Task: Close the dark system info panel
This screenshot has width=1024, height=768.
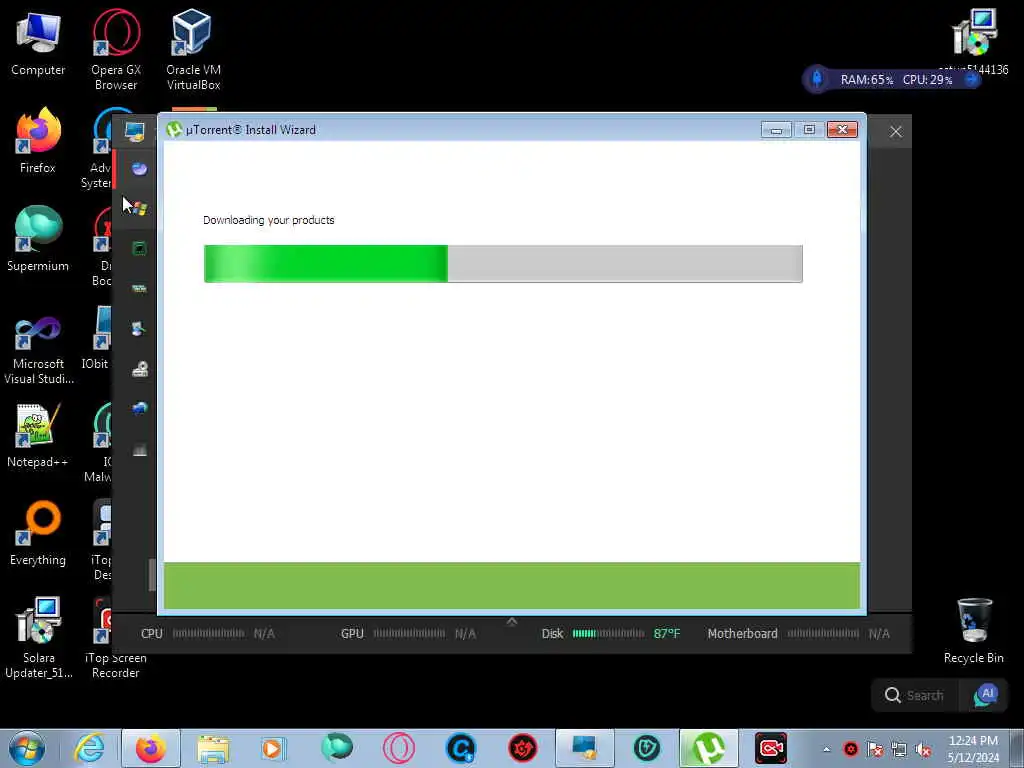Action: coord(895,132)
